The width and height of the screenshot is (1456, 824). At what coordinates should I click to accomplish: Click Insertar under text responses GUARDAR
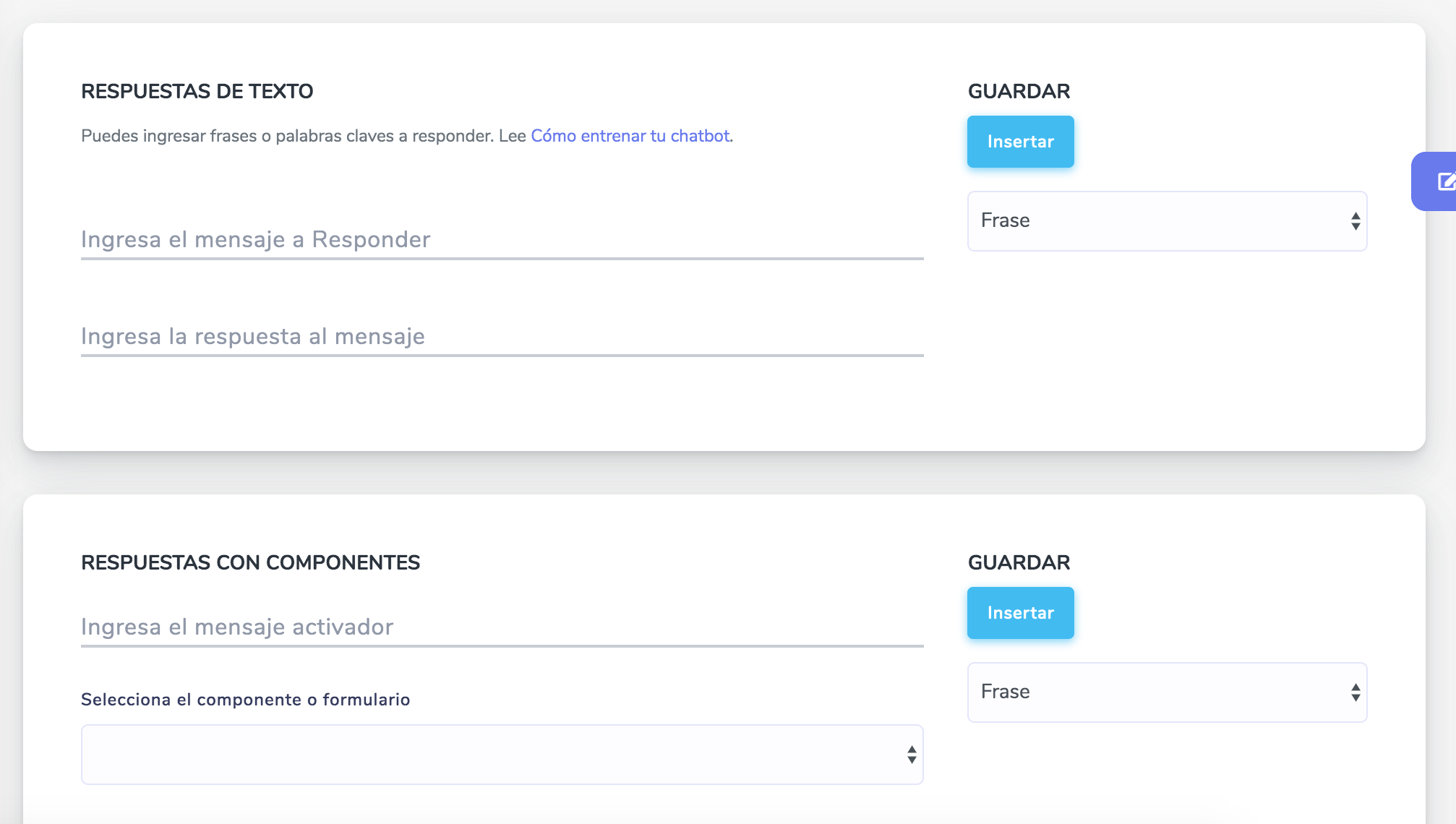point(1020,142)
